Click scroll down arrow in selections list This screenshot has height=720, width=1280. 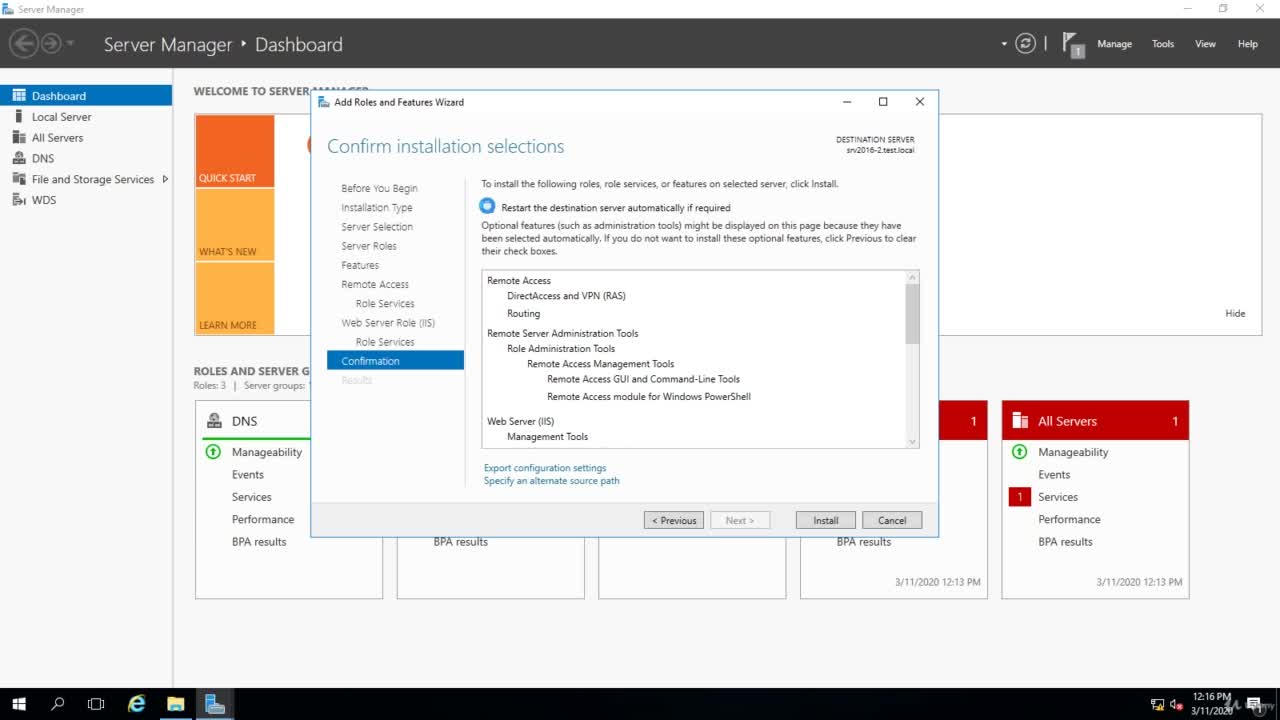pos(912,441)
